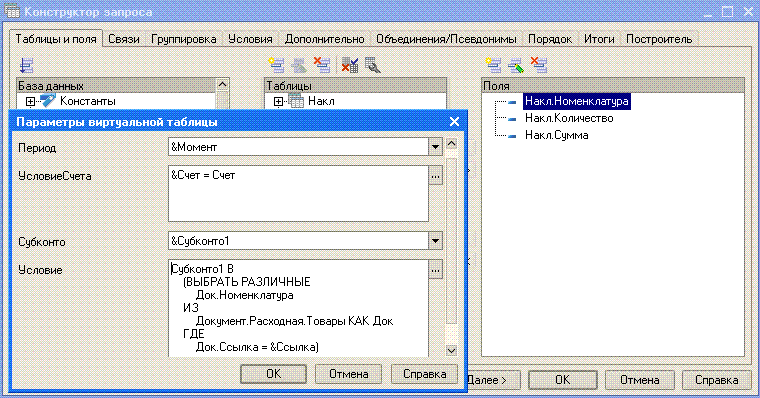Open the editor button for Условие field

pos(435,270)
